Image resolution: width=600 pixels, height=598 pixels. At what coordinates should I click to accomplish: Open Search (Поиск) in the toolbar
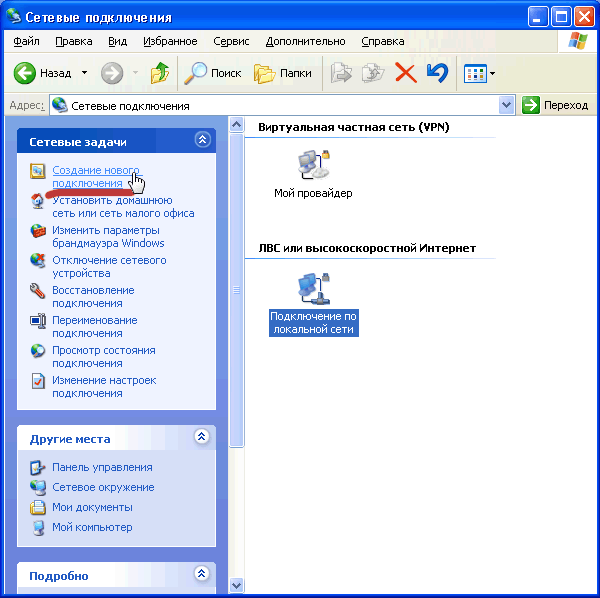[x=213, y=73]
